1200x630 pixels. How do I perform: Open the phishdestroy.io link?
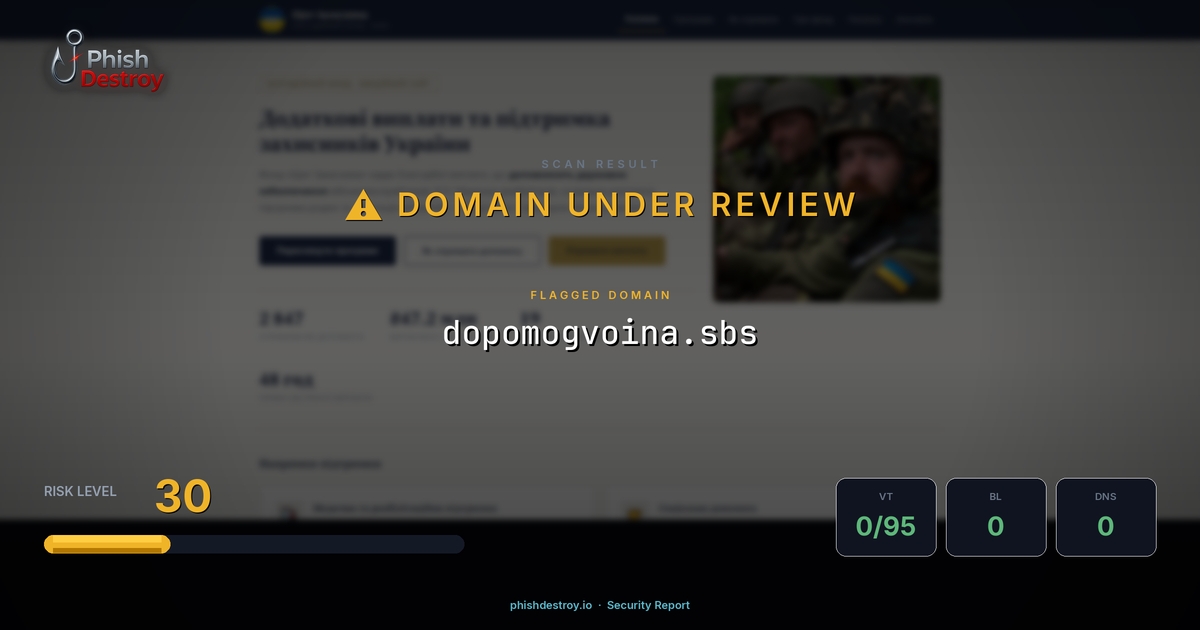(549, 604)
